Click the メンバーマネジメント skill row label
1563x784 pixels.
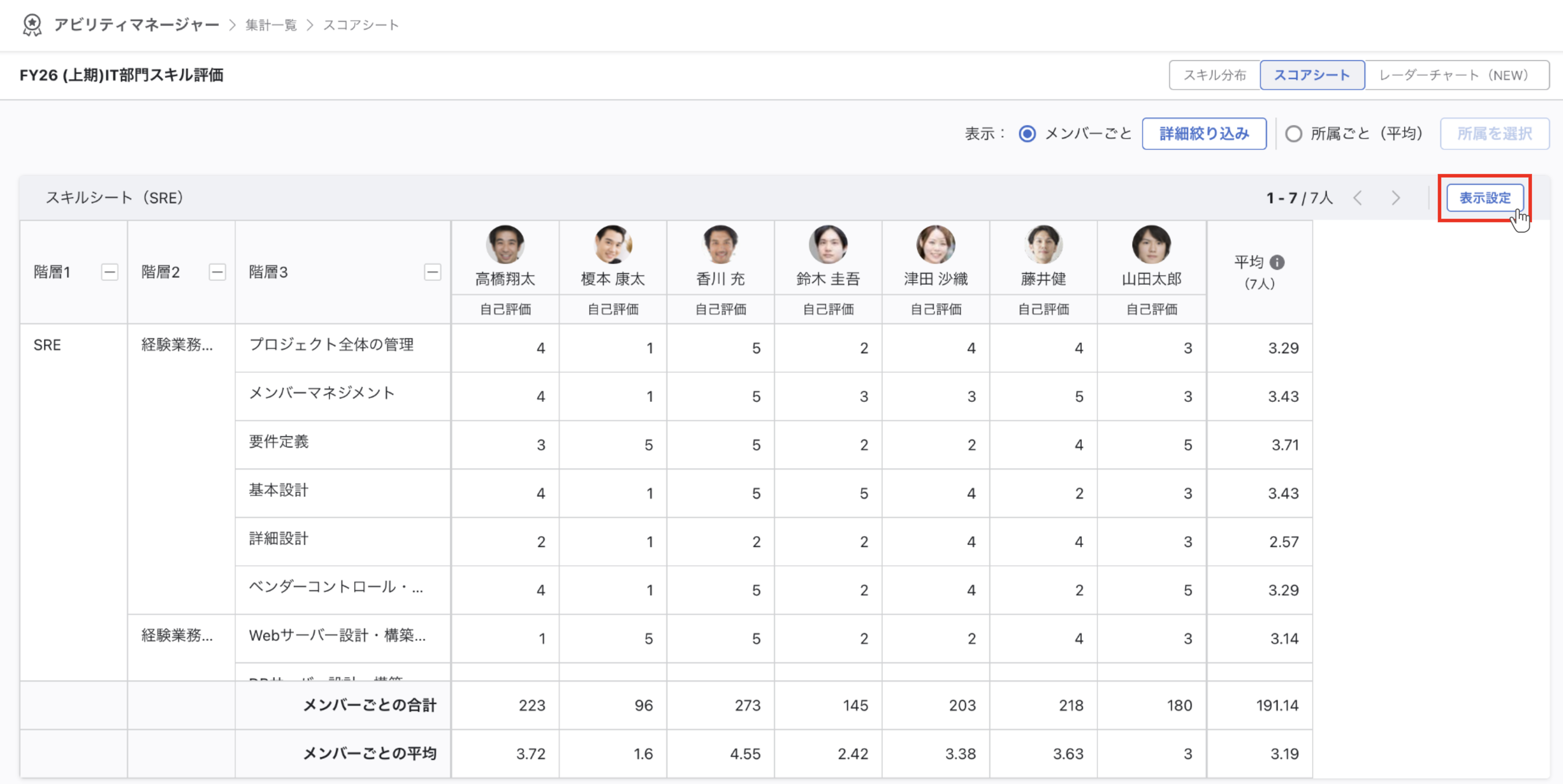point(322,393)
